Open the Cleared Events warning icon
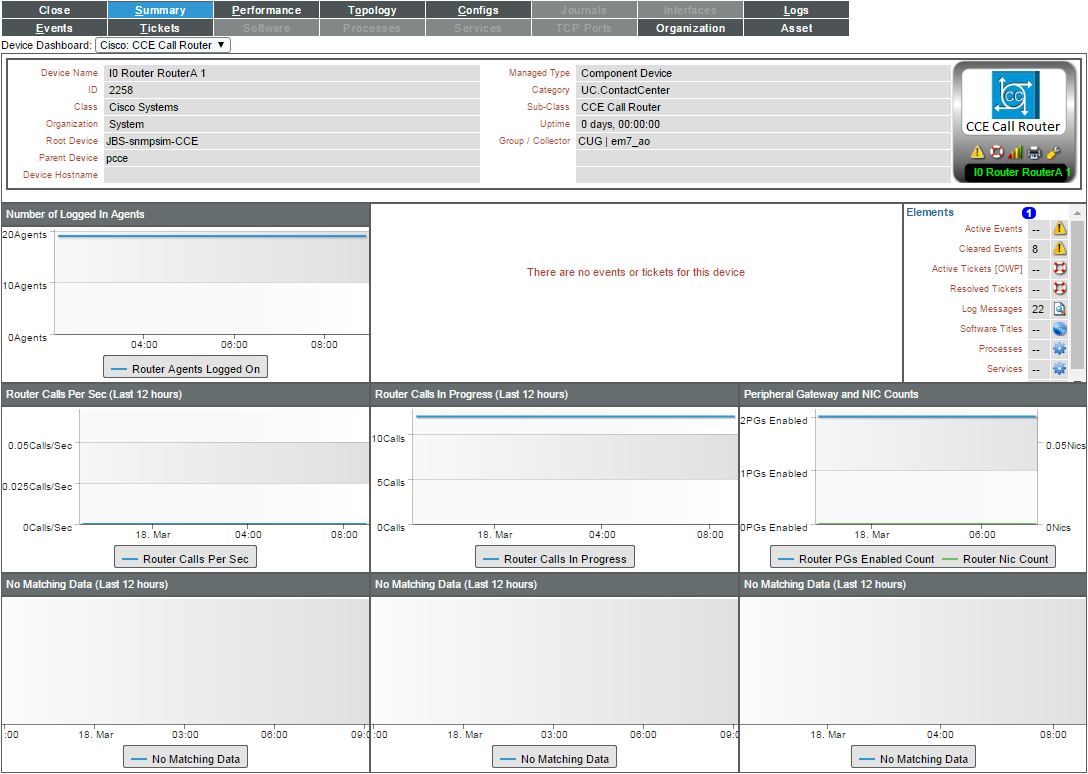This screenshot has width=1088, height=774. [x=1059, y=249]
